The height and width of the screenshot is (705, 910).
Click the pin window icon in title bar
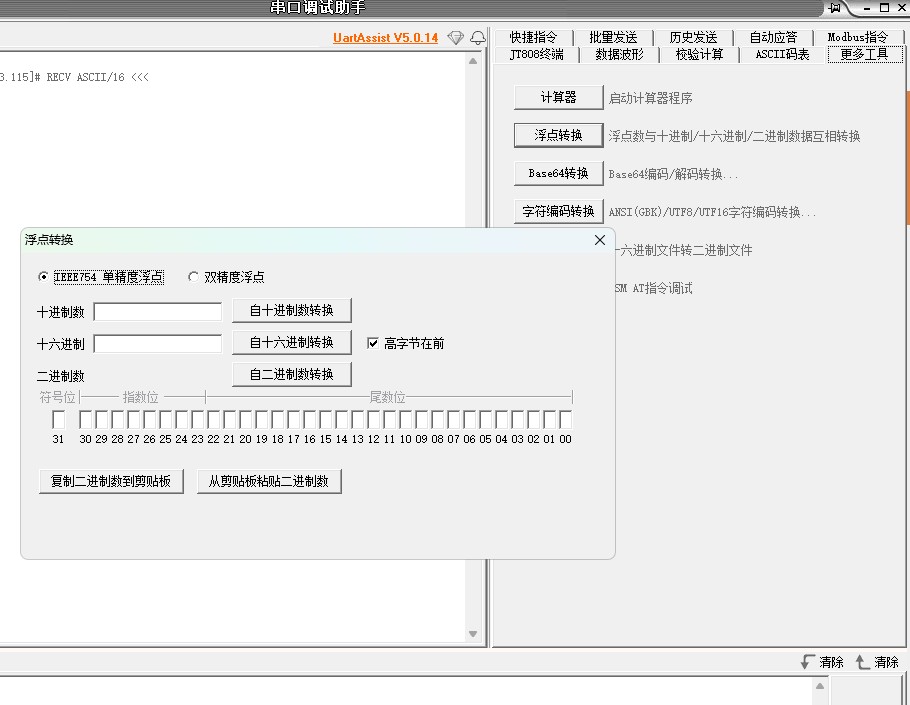[835, 8]
